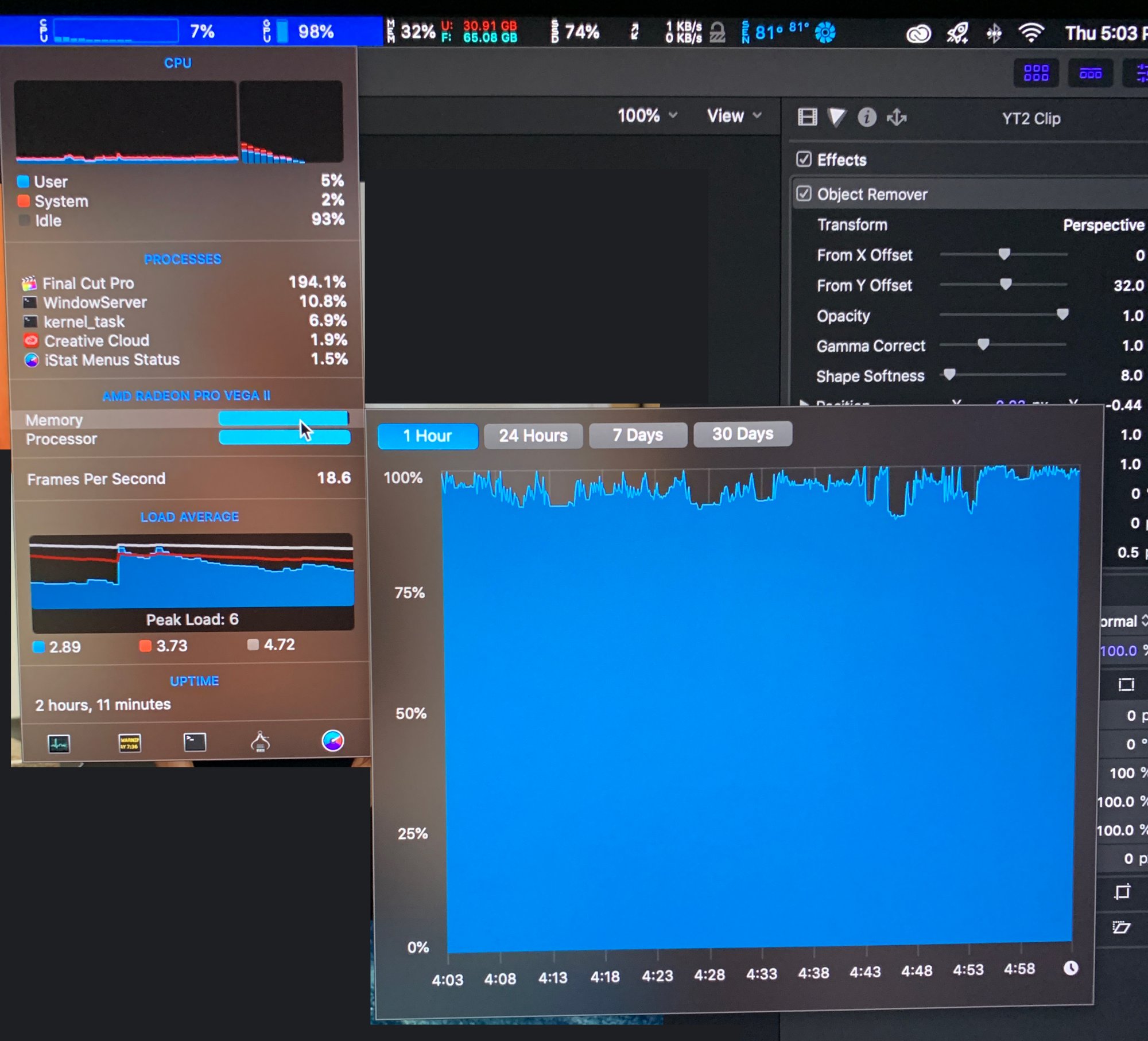This screenshot has height=1041, width=1148.
Task: Open the View dropdown menu
Action: (734, 115)
